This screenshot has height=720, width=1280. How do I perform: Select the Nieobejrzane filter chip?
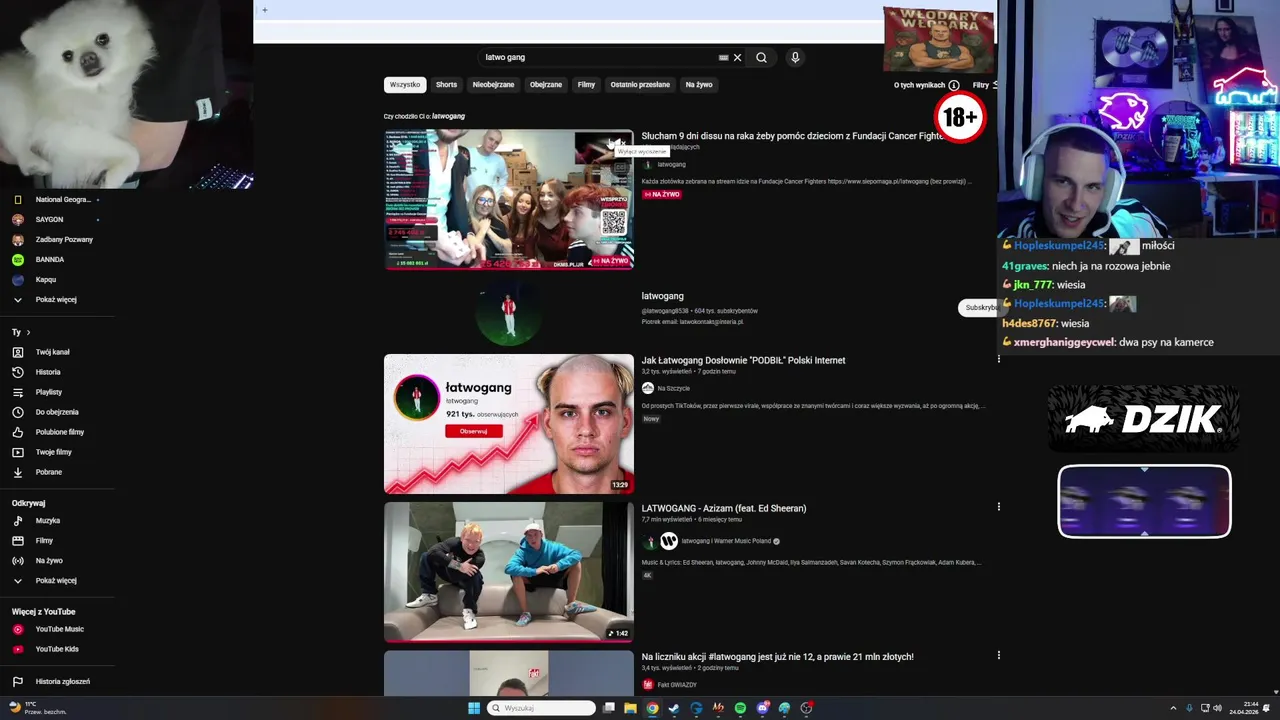click(493, 85)
